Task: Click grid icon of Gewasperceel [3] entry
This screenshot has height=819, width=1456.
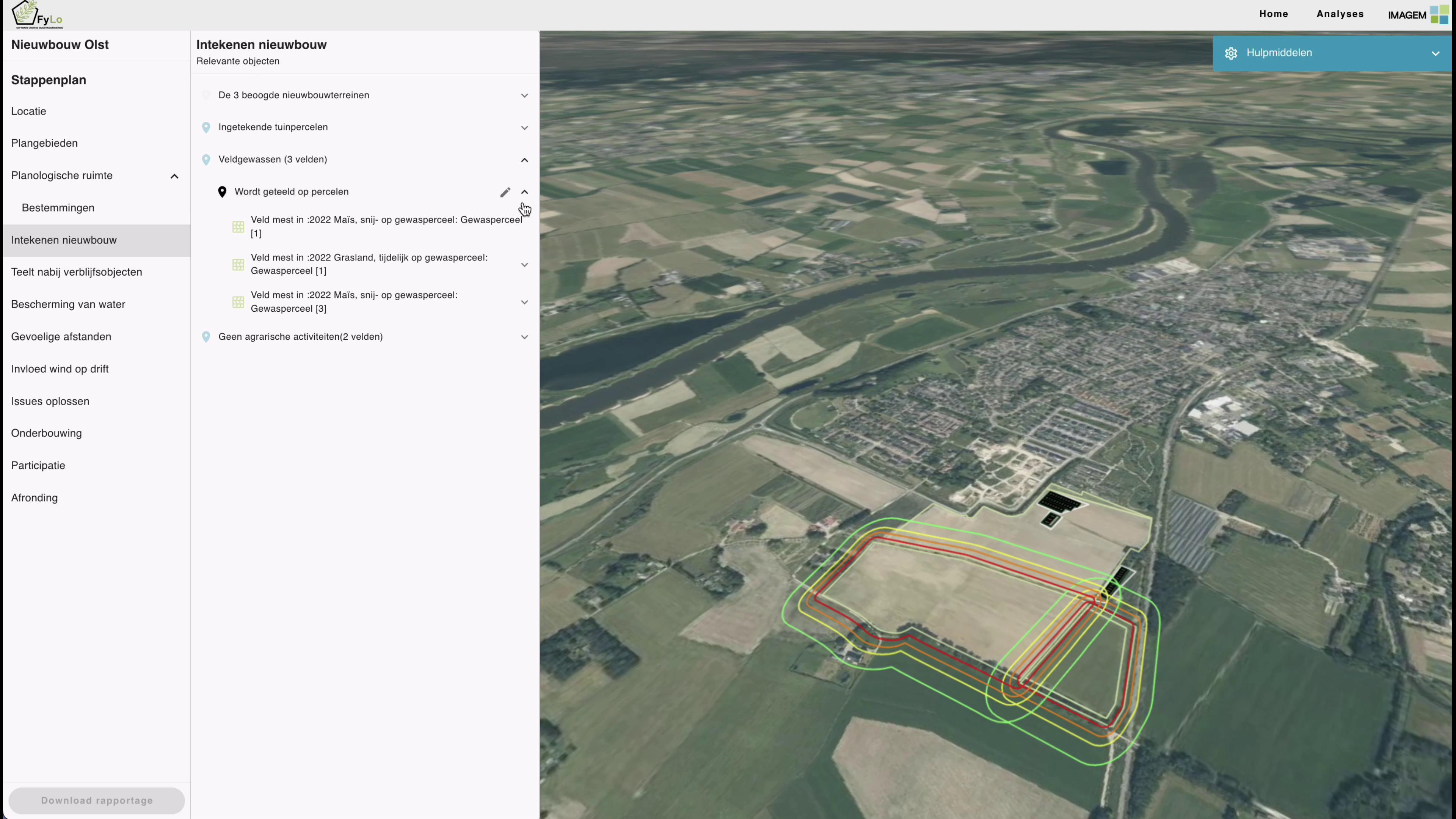Action: [x=238, y=303]
